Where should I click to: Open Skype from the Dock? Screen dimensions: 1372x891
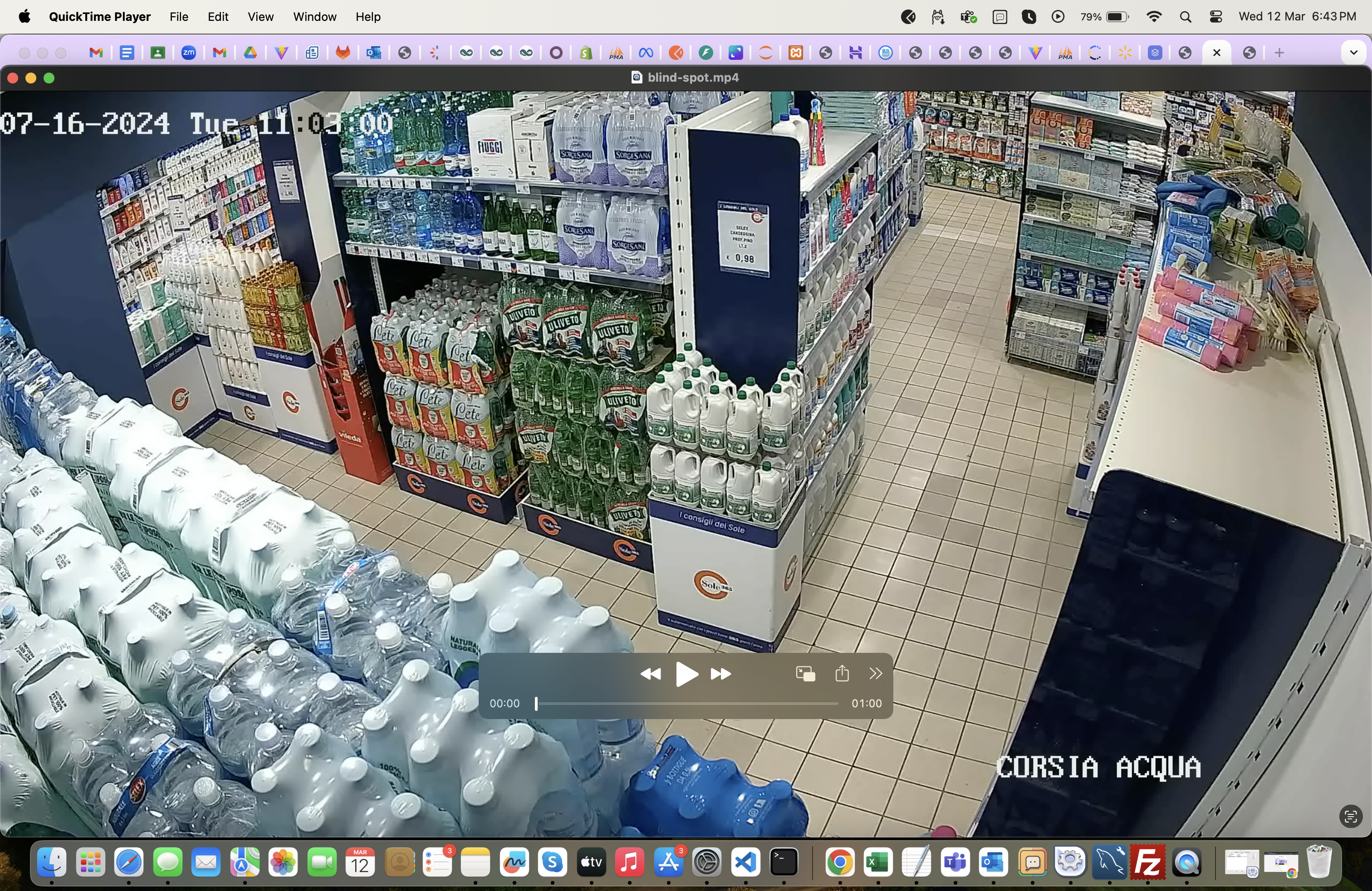(x=553, y=862)
